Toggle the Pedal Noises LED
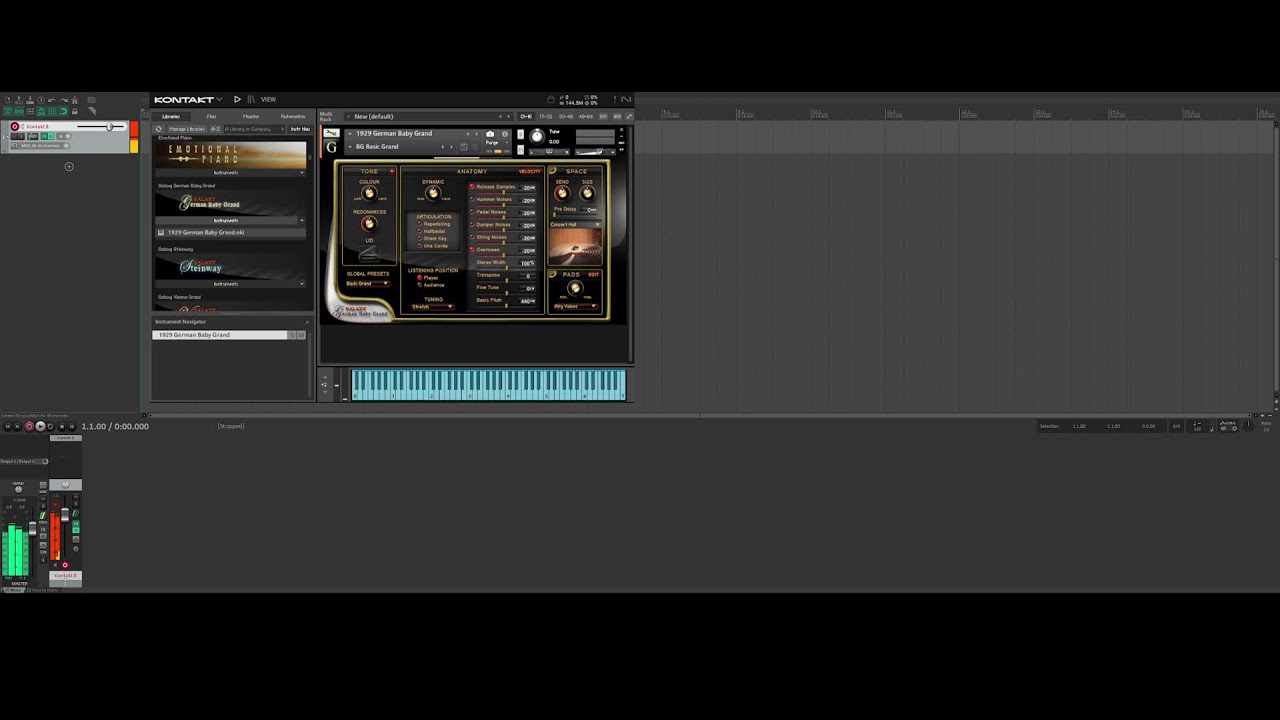Viewport: 1280px width, 720px height. point(472,212)
